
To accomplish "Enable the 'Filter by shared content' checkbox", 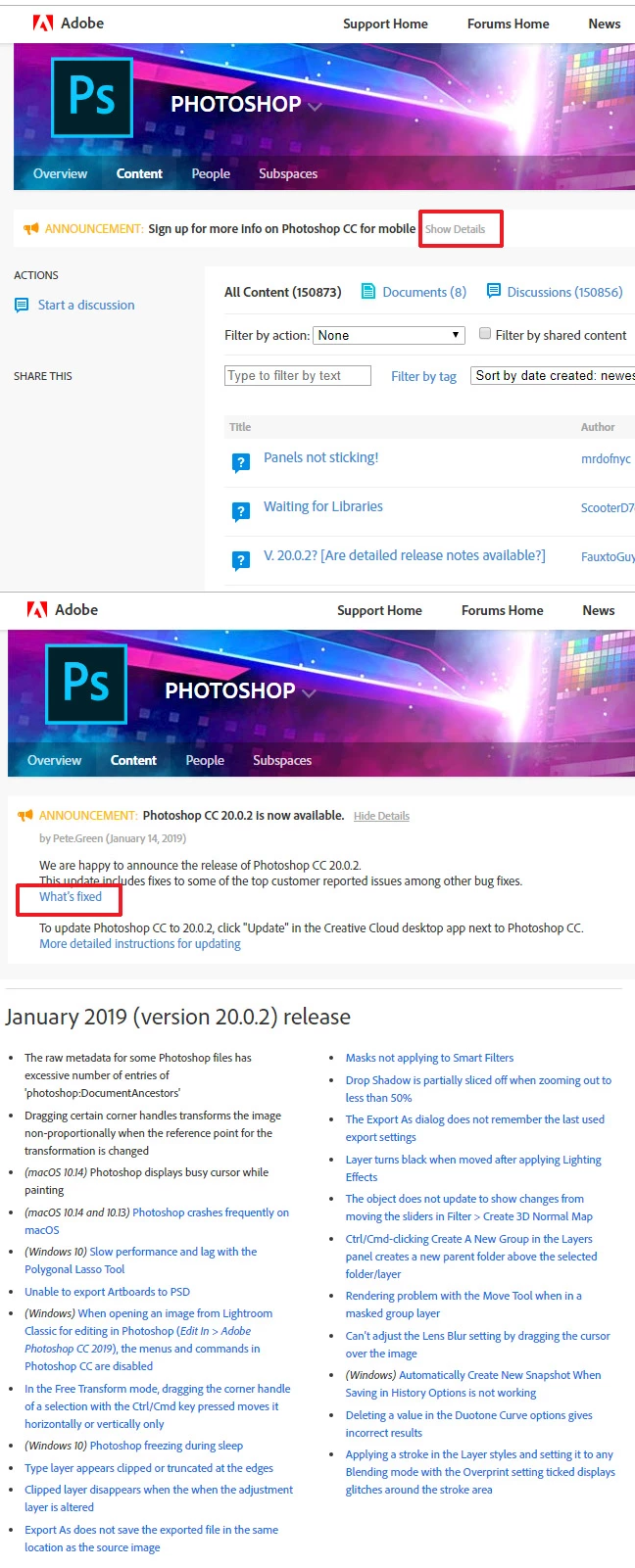I will point(485,334).
